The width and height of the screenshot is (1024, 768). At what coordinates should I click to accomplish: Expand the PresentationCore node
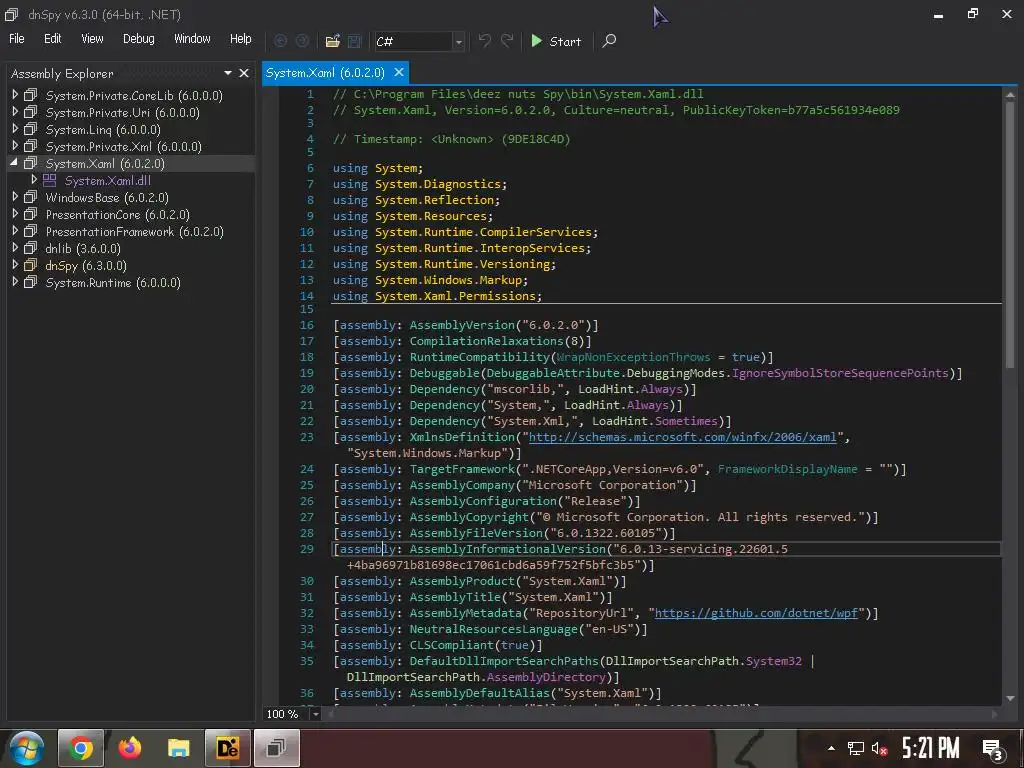tap(15, 214)
